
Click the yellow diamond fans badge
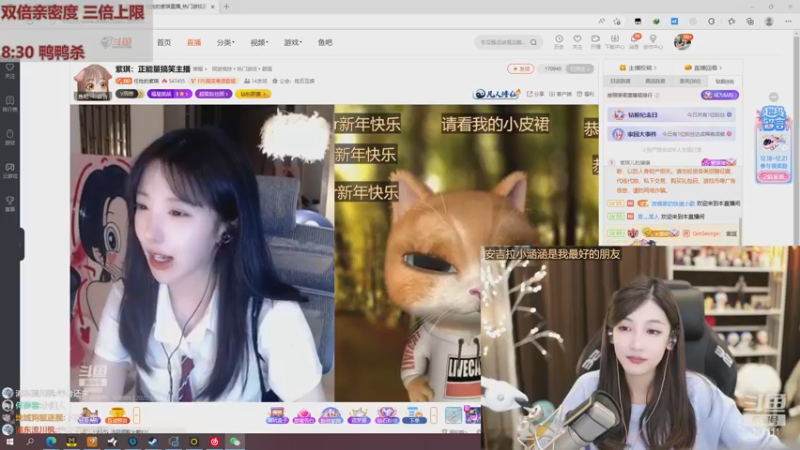[253, 94]
